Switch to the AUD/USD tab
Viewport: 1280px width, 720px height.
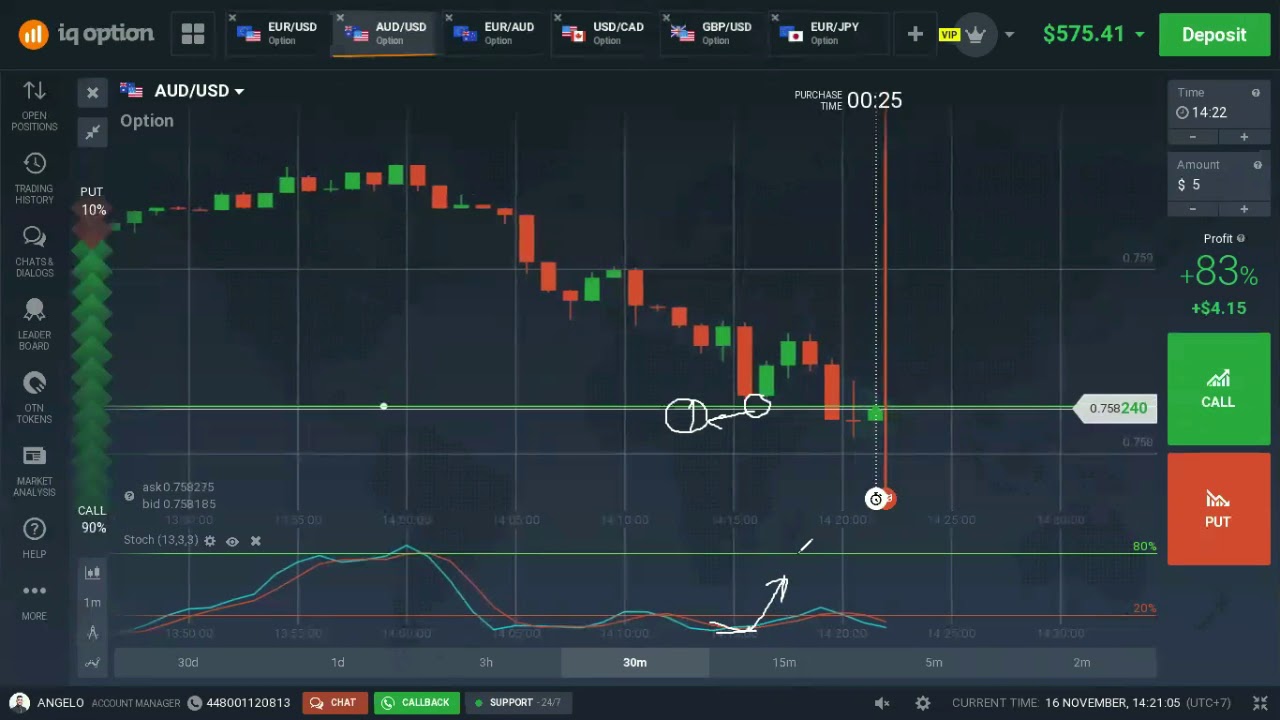pyautogui.click(x=386, y=34)
